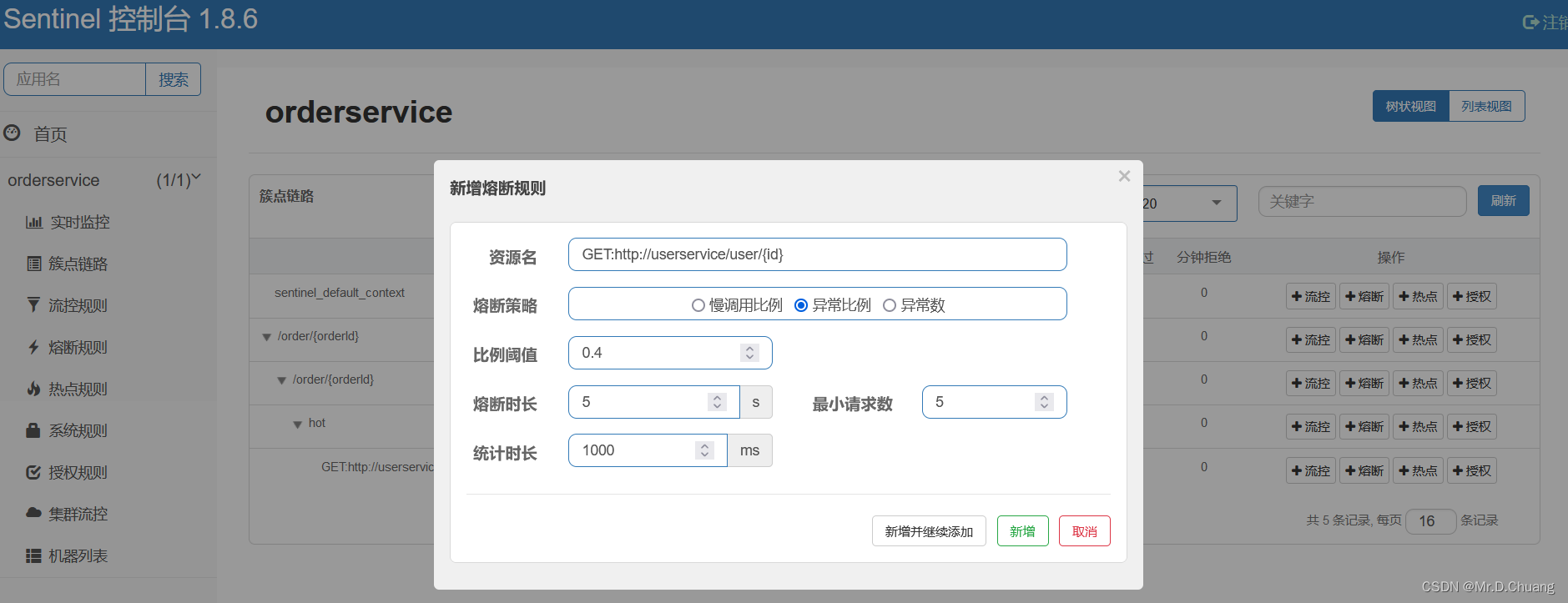Click the 搜索 button beside 应用名

[x=174, y=79]
